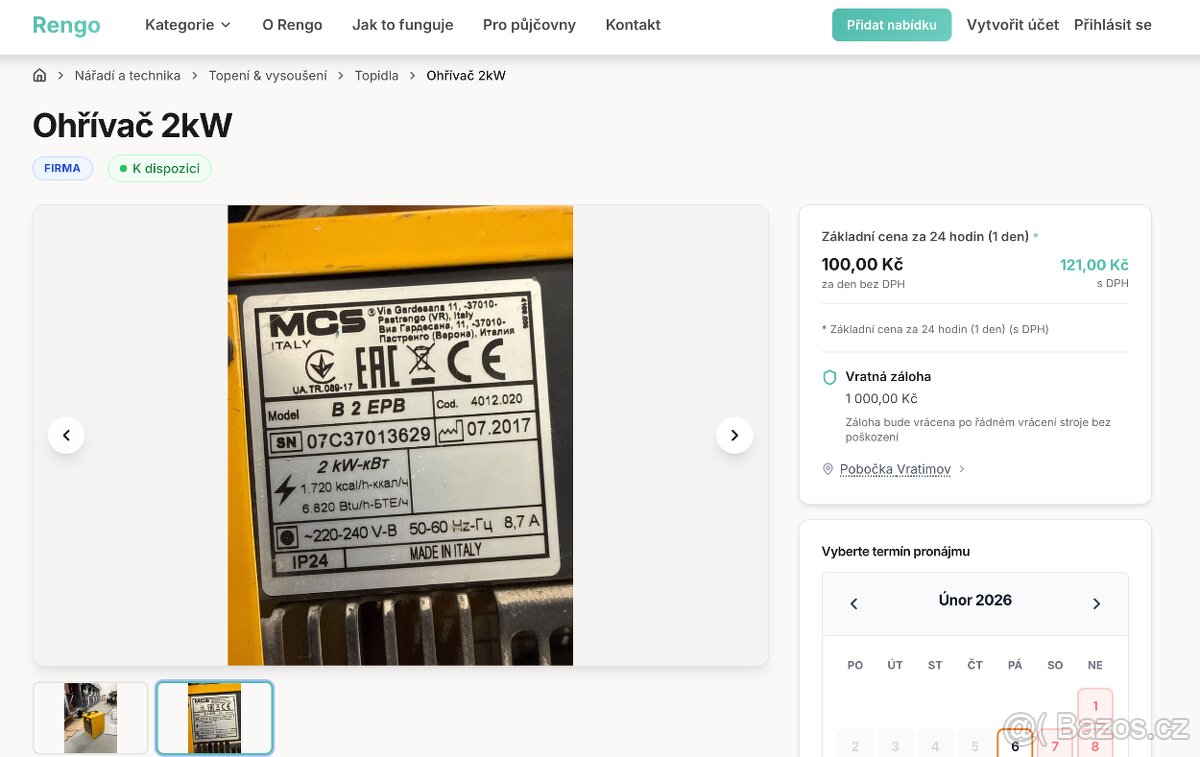Open Topení & vysoušení breadcrumb link
1200x757 pixels.
pyautogui.click(x=267, y=76)
